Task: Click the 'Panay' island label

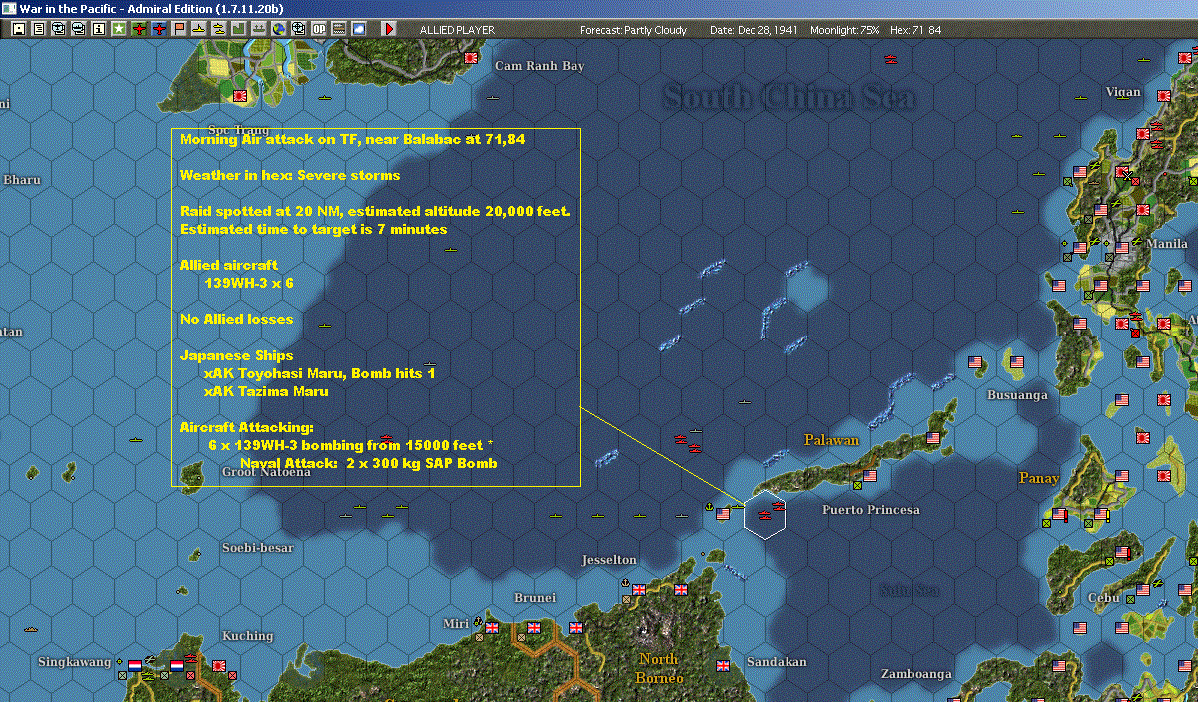Action: (x=1038, y=478)
